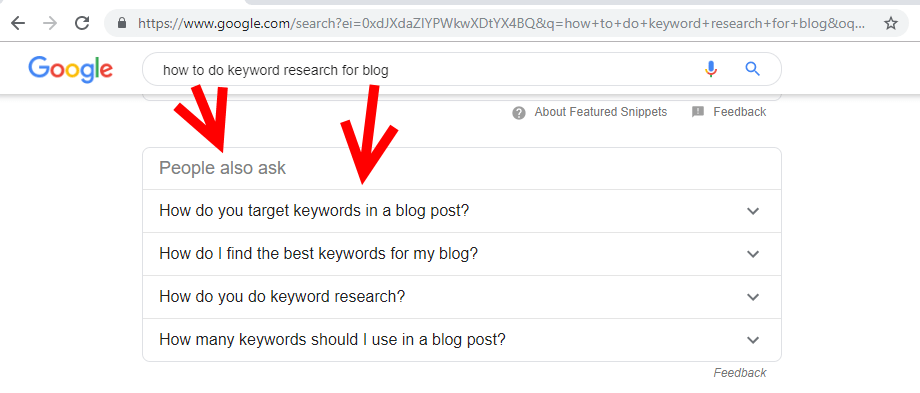The width and height of the screenshot is (920, 393).
Task: Open About Featured Snippets link
Action: (x=600, y=112)
